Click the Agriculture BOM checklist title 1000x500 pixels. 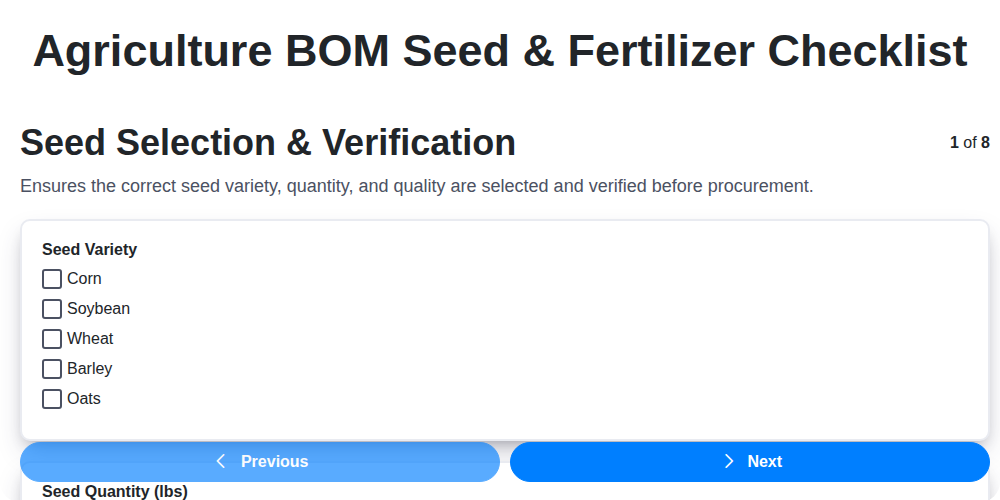pyautogui.click(x=500, y=51)
